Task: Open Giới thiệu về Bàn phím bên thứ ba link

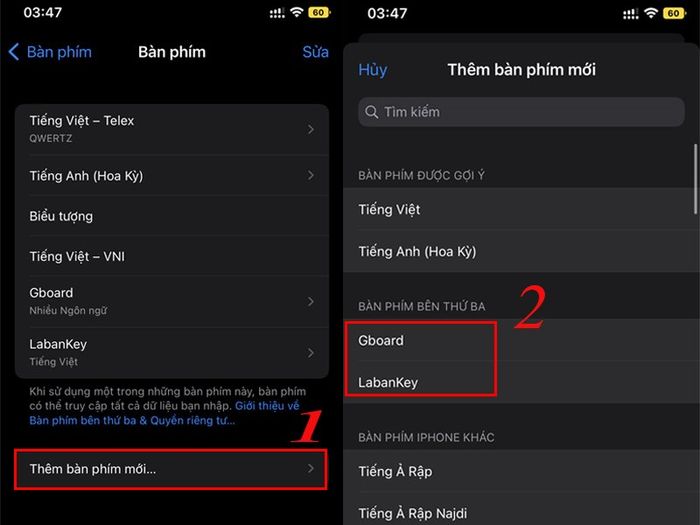Action: pyautogui.click(x=164, y=413)
